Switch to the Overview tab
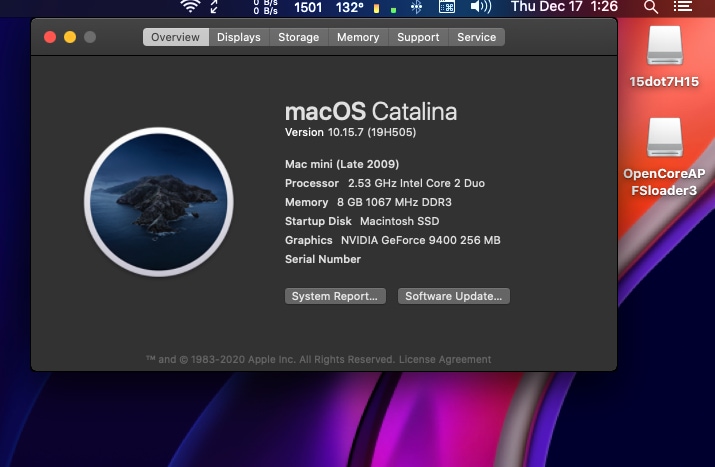Image resolution: width=715 pixels, height=467 pixels. click(176, 37)
